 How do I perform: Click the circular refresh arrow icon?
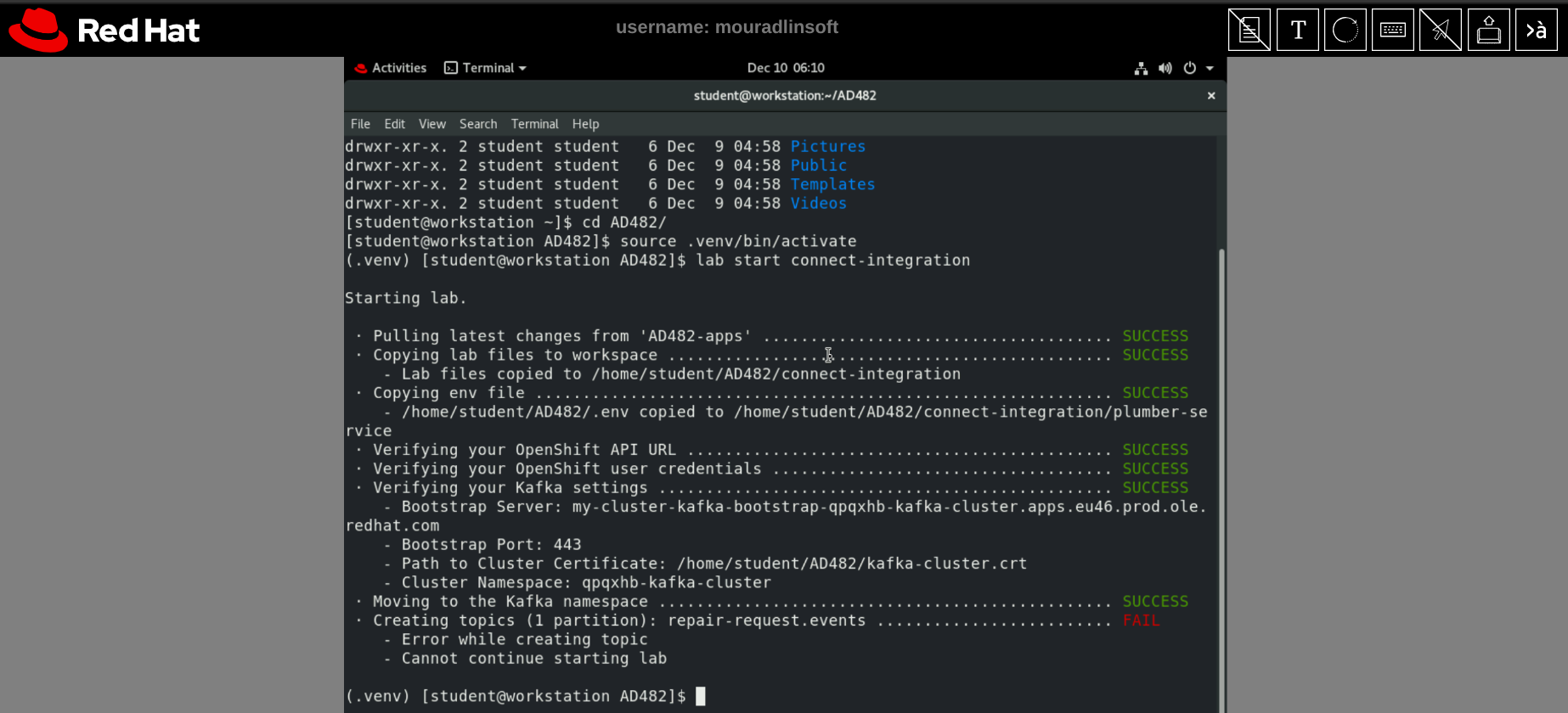pyautogui.click(x=1345, y=31)
